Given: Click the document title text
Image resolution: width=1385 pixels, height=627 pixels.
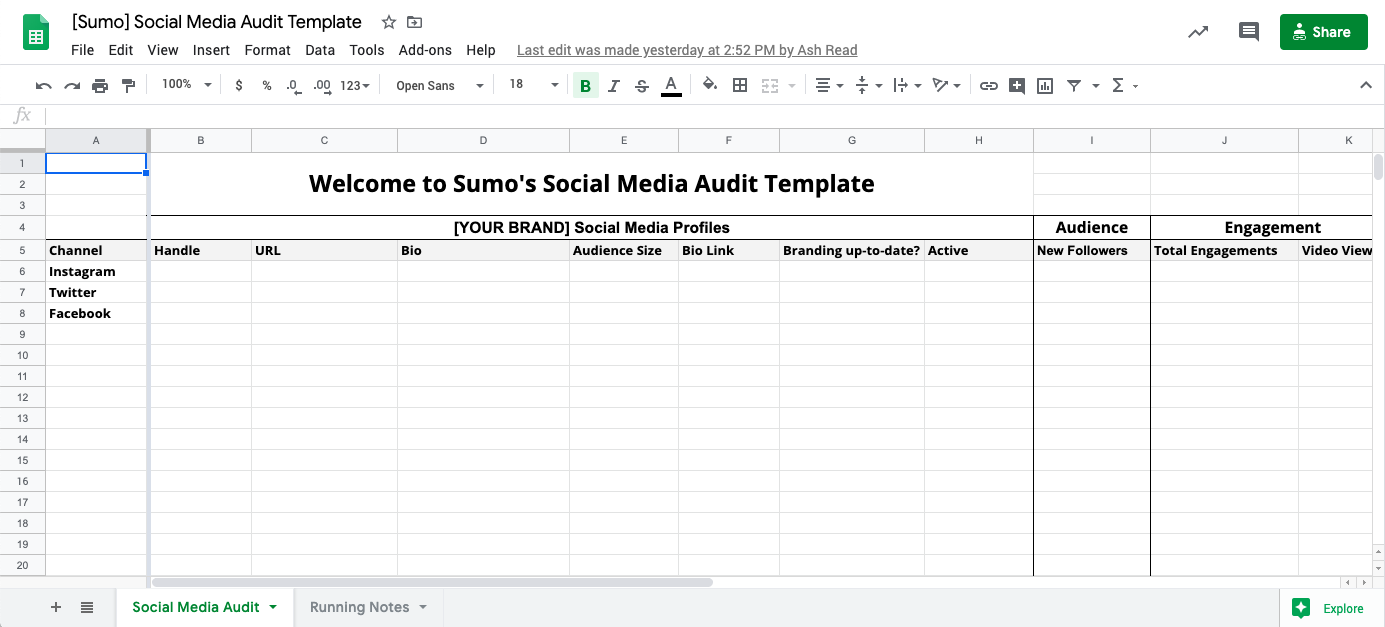Looking at the screenshot, I should tap(217, 22).
